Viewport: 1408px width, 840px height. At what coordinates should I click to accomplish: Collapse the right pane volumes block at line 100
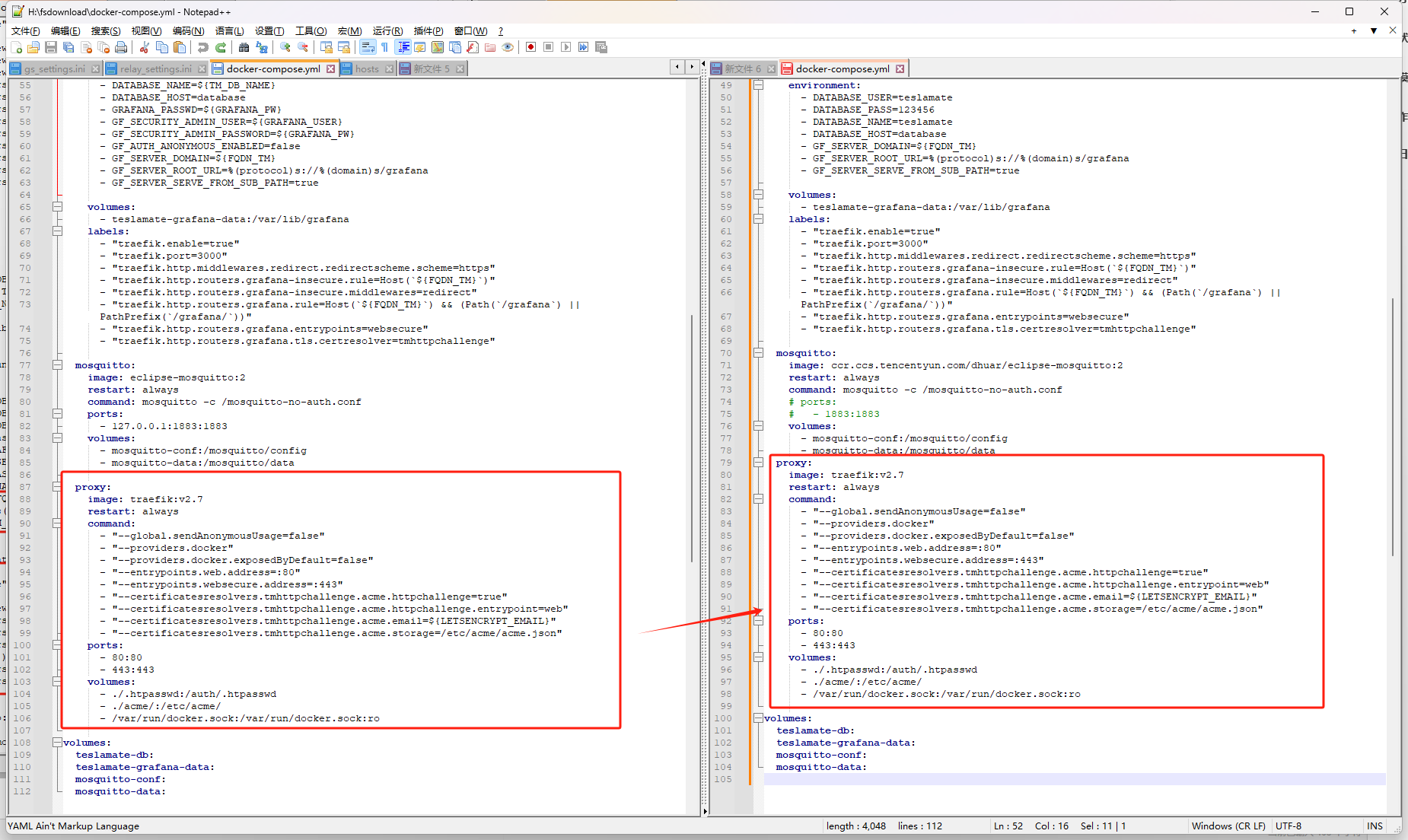758,718
